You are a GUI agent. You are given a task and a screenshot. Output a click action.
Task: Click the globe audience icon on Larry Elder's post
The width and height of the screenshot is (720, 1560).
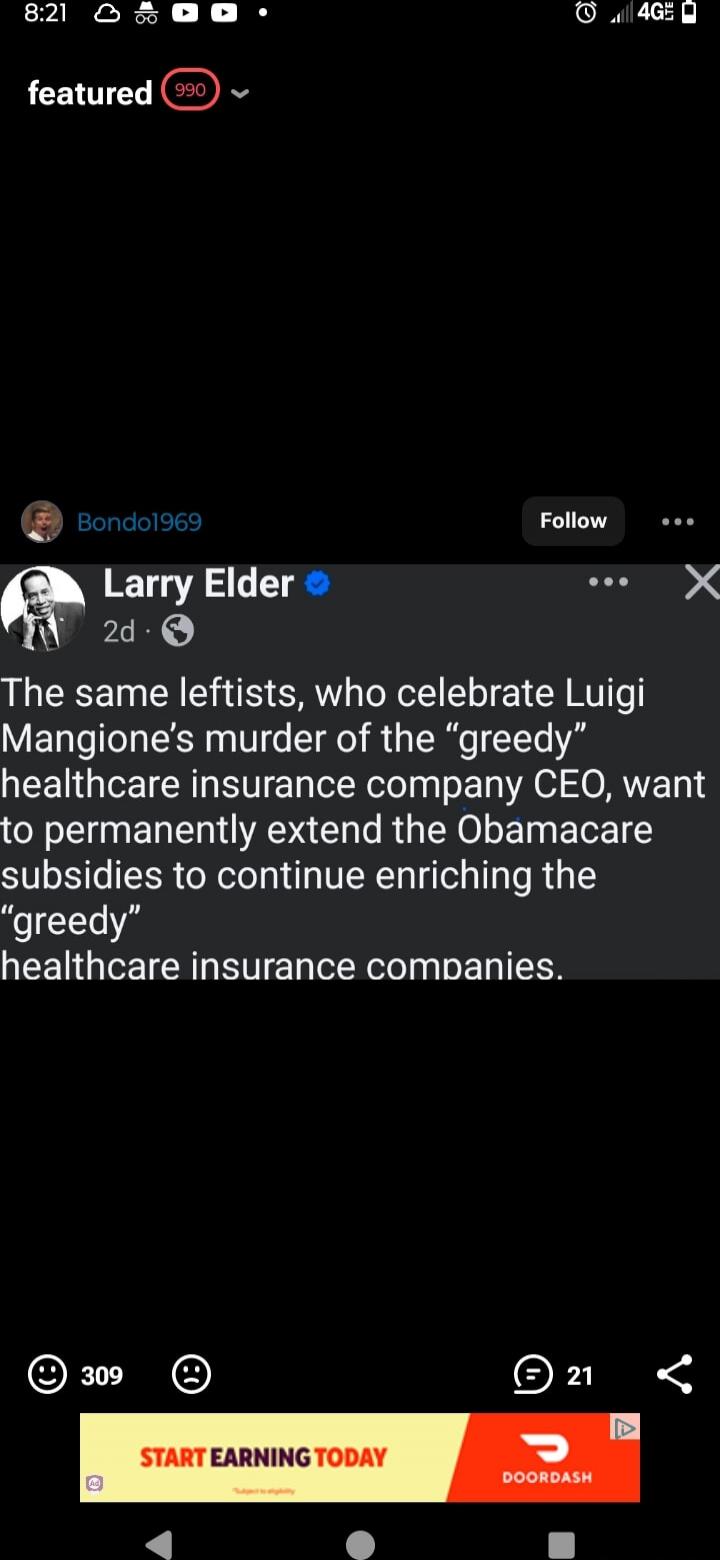pyautogui.click(x=177, y=630)
